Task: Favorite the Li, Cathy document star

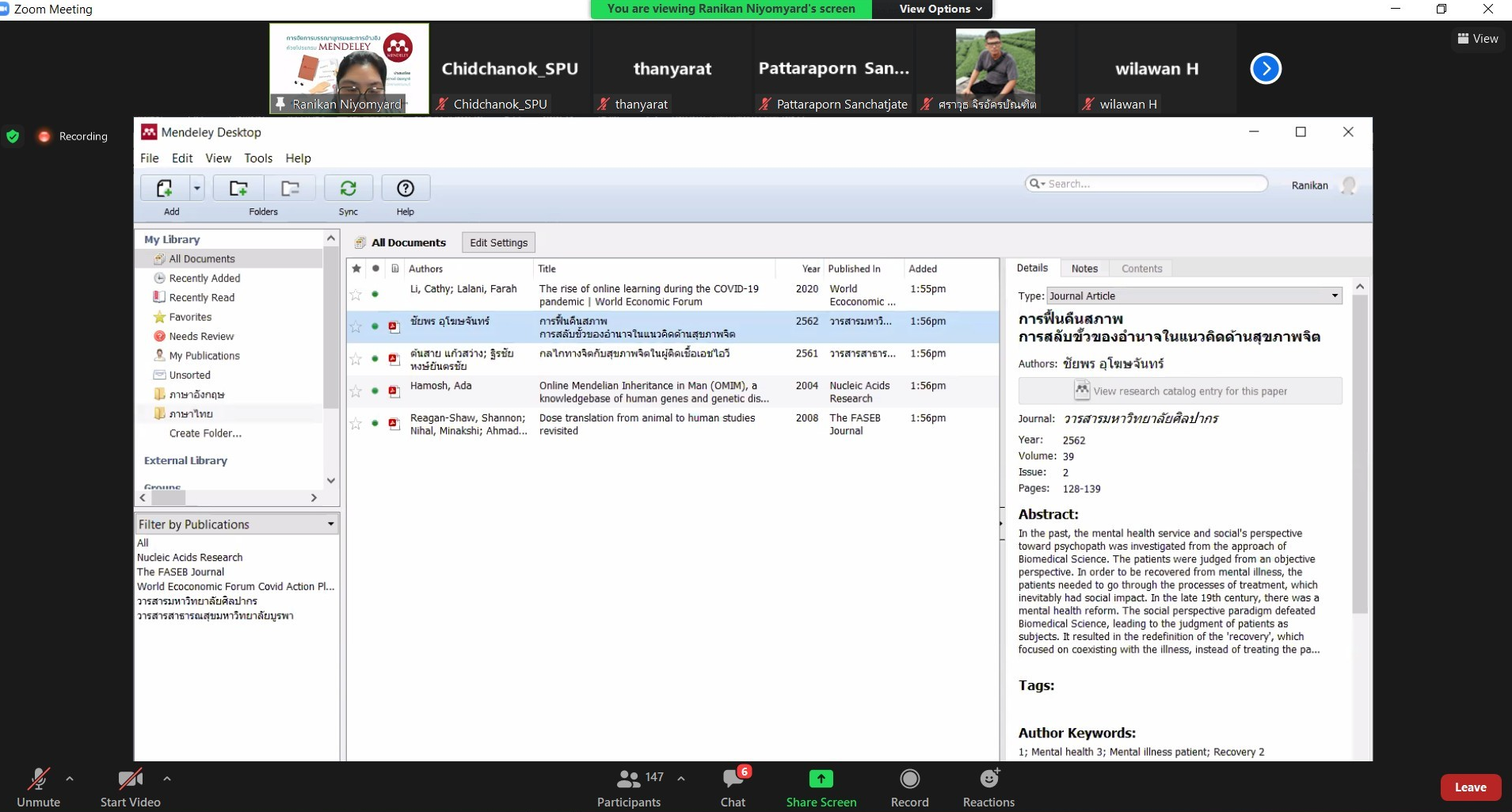Action: tap(356, 295)
